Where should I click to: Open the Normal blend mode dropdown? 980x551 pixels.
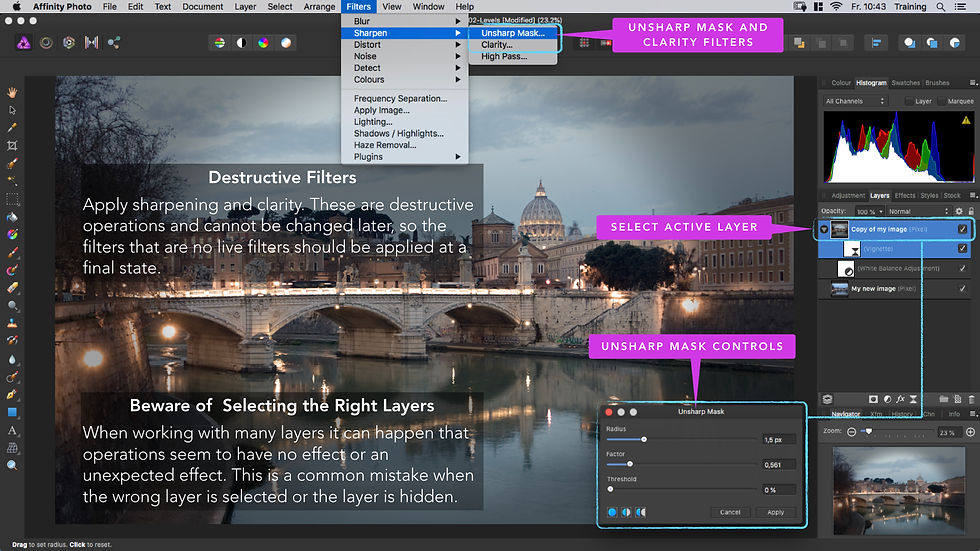click(919, 212)
